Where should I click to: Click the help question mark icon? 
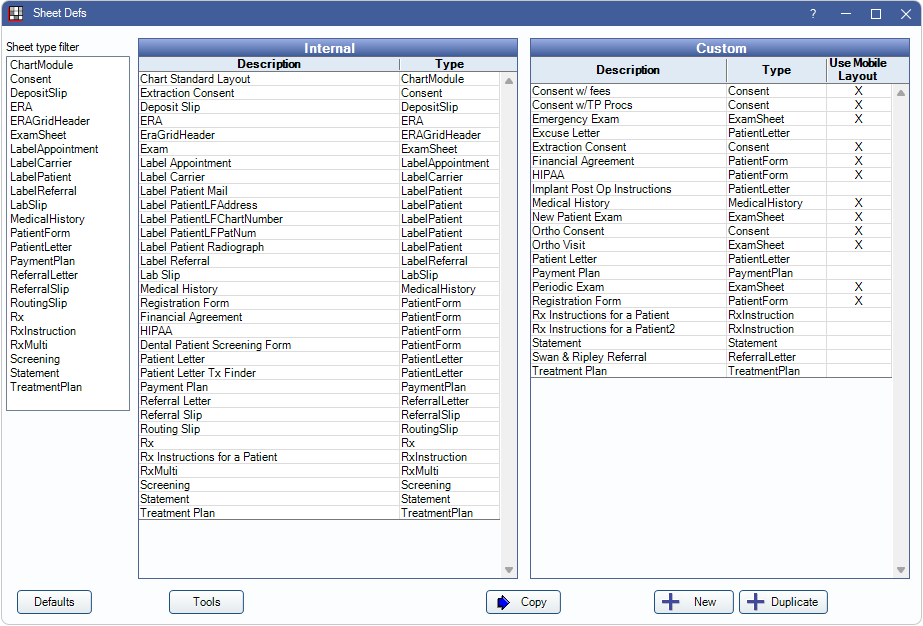click(x=812, y=14)
